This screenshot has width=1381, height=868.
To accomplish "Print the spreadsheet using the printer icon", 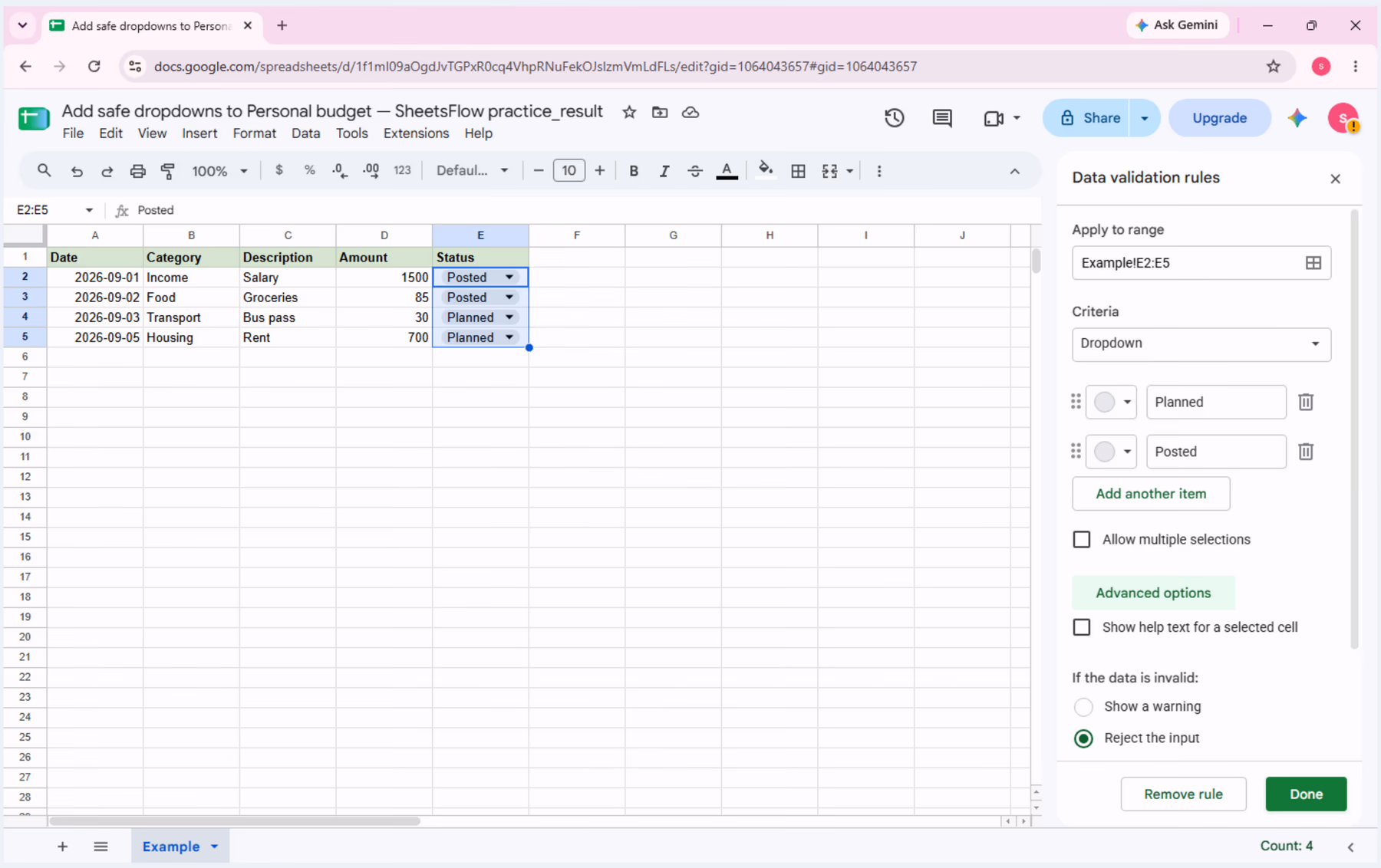I will coord(137,171).
